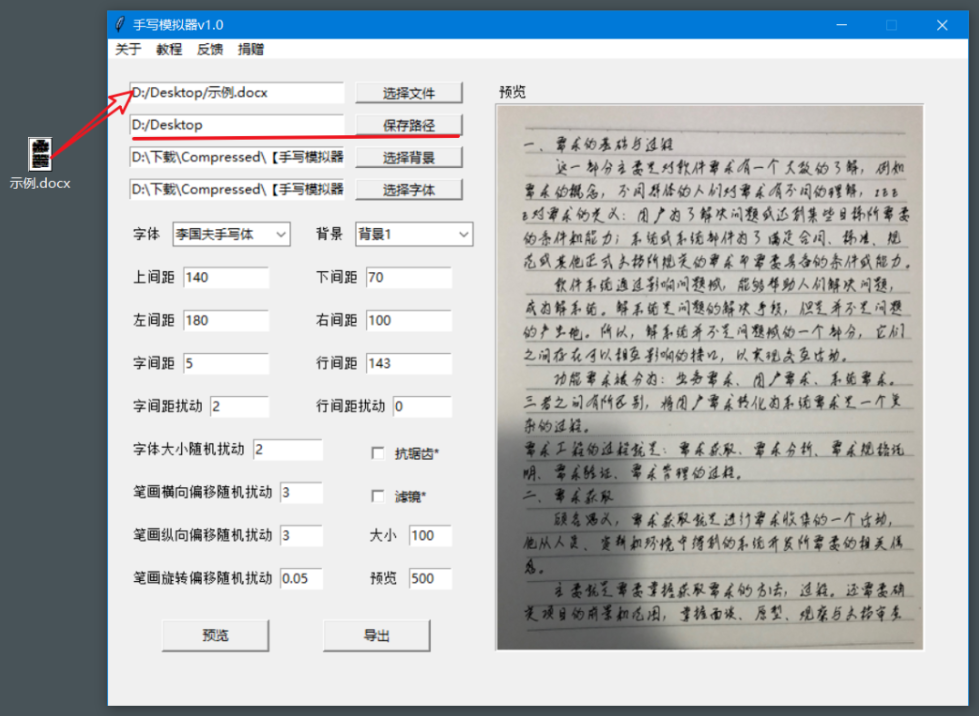Click the 选择文件 button
The height and width of the screenshot is (716, 979).
409,93
